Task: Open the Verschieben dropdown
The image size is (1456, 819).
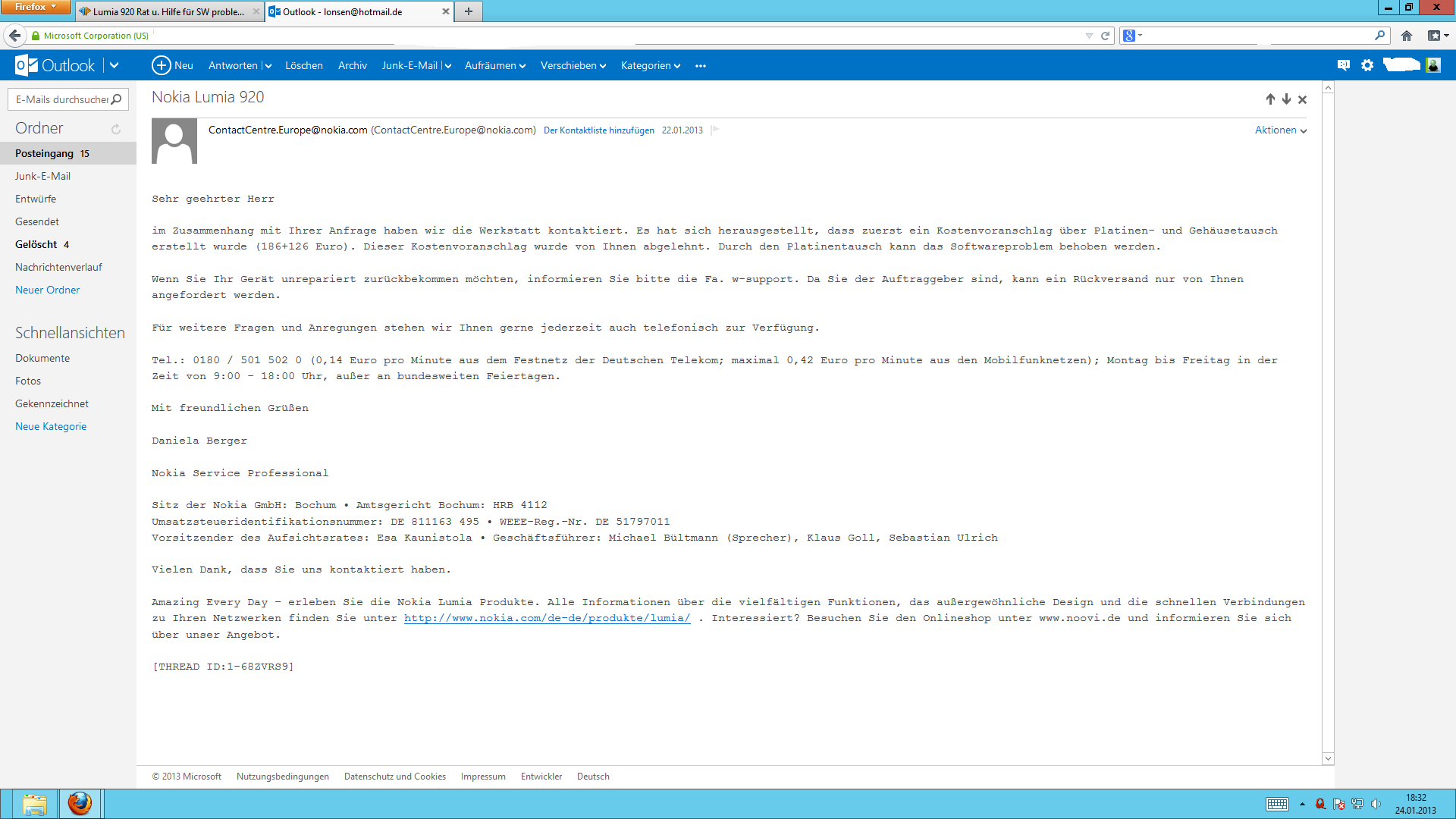Action: (573, 66)
